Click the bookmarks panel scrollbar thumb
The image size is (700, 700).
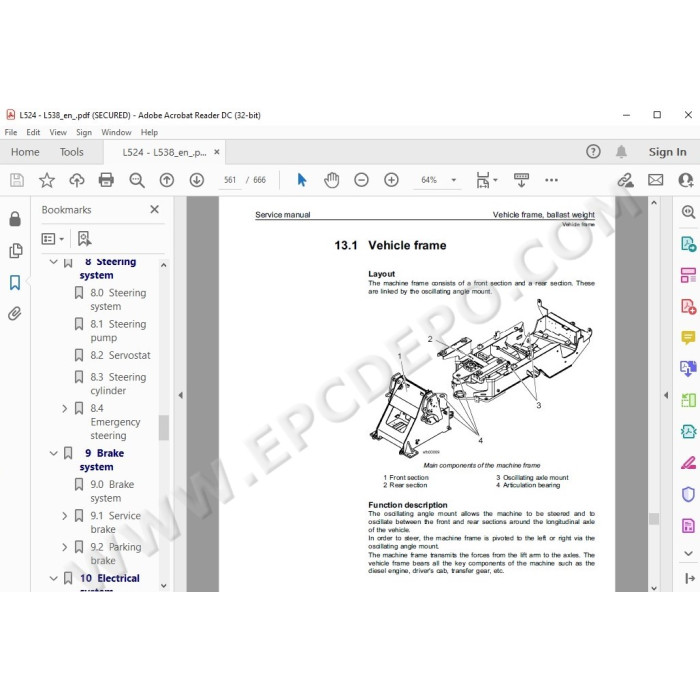(164, 427)
